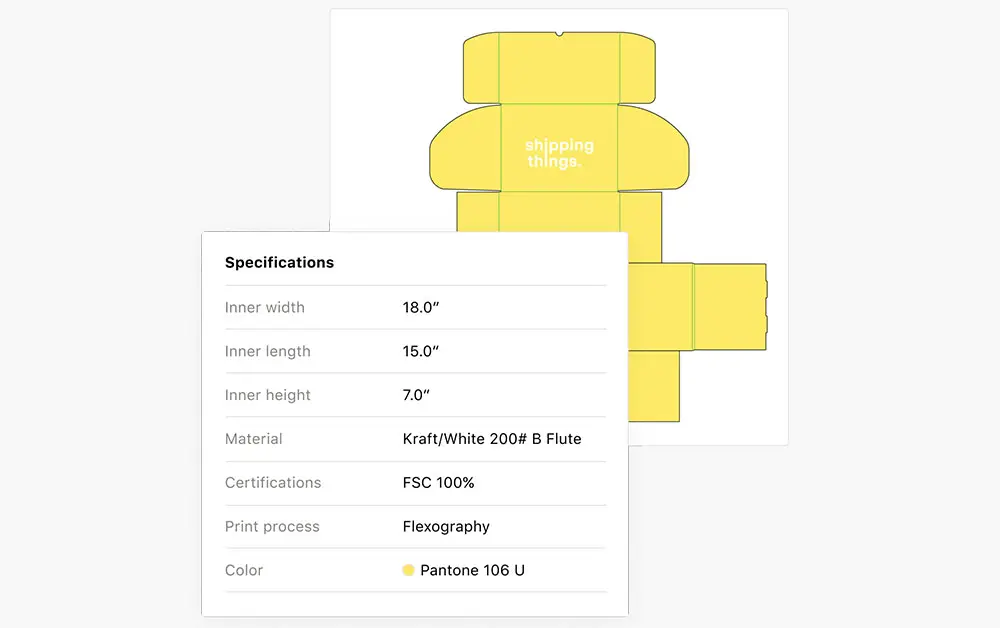Click the Pantone 106 U color name
Screen dimensions: 1000x628
(x=472, y=570)
